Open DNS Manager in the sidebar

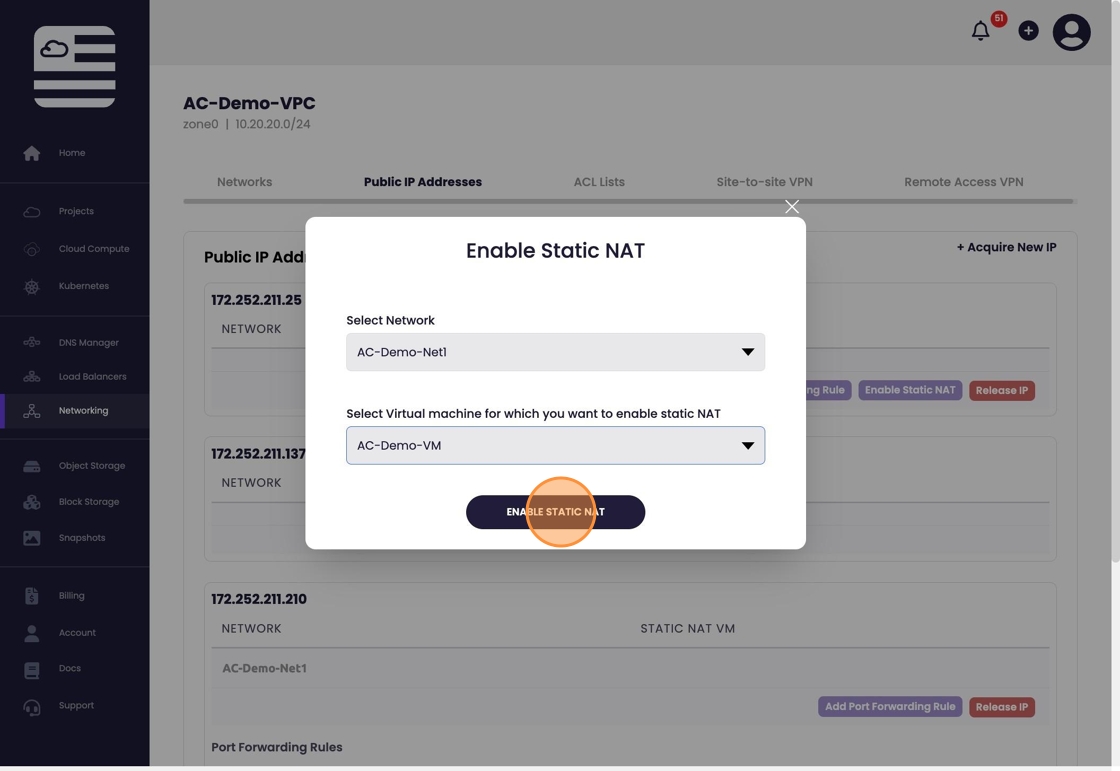tap(88, 343)
